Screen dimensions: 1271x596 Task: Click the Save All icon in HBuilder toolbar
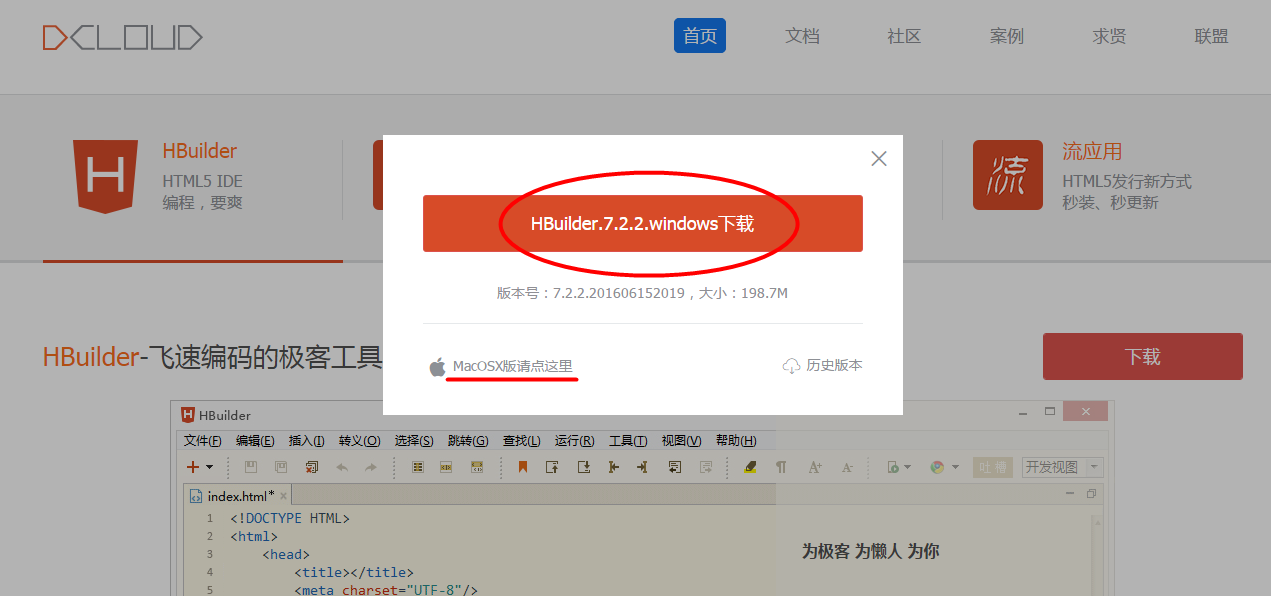pyautogui.click(x=281, y=467)
